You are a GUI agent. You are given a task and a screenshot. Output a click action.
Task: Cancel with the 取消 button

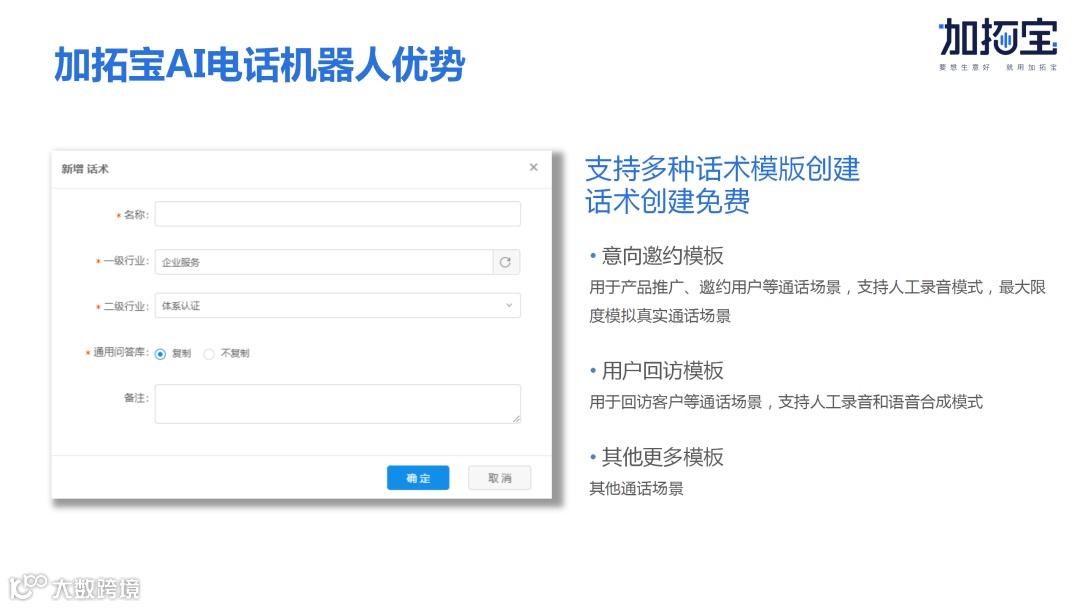[x=499, y=478]
